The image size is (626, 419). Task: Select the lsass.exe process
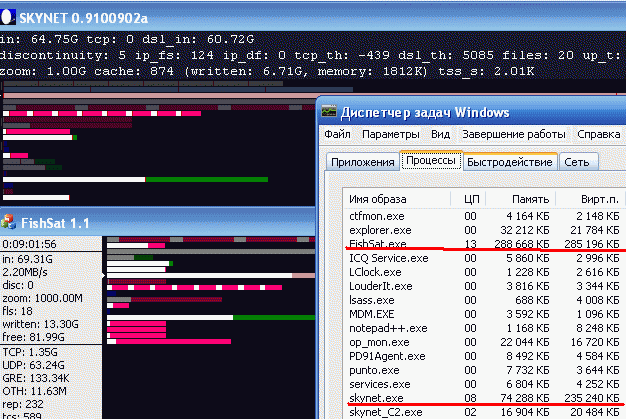tap(484, 300)
